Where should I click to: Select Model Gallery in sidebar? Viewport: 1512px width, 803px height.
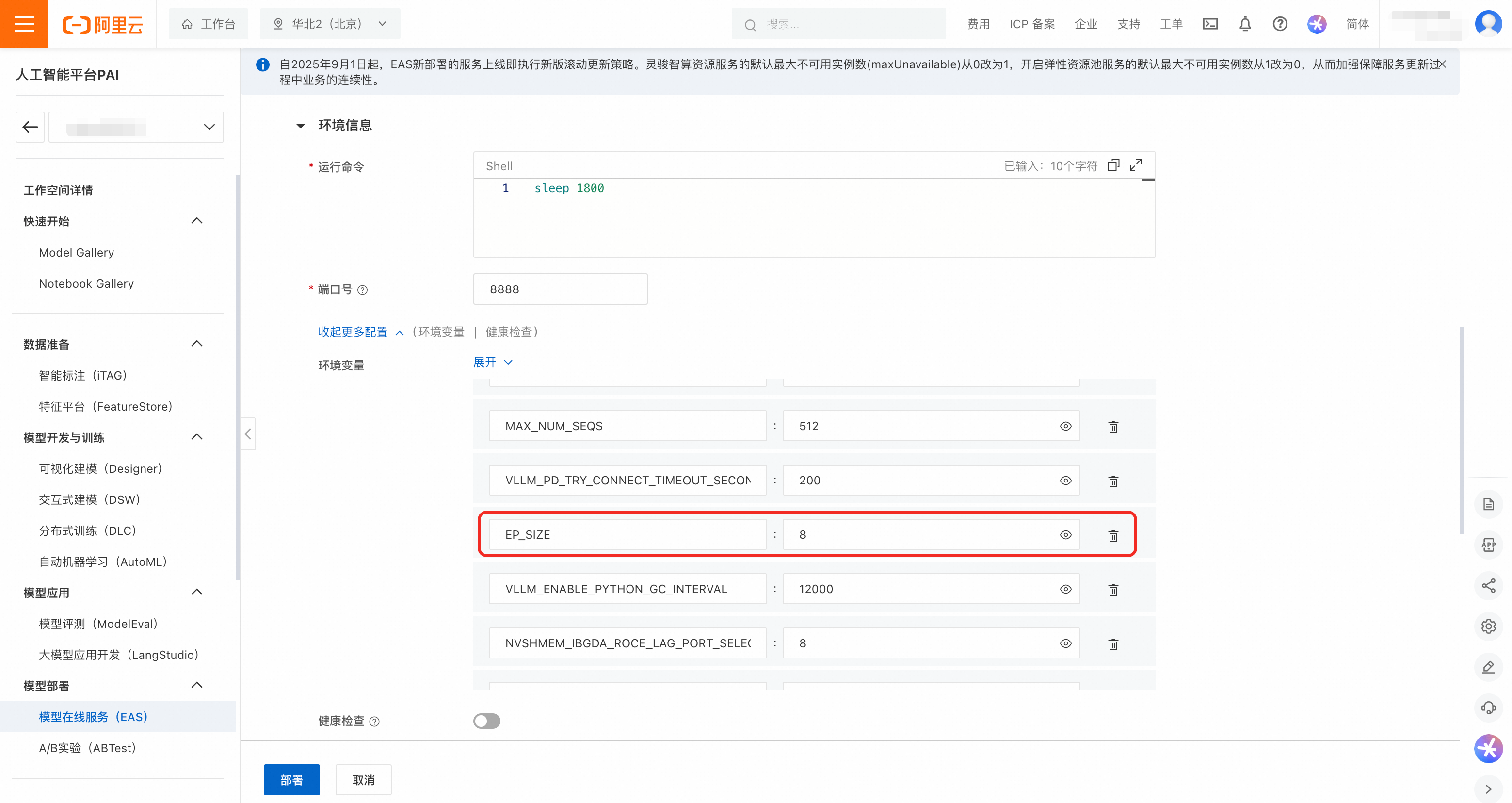76,253
